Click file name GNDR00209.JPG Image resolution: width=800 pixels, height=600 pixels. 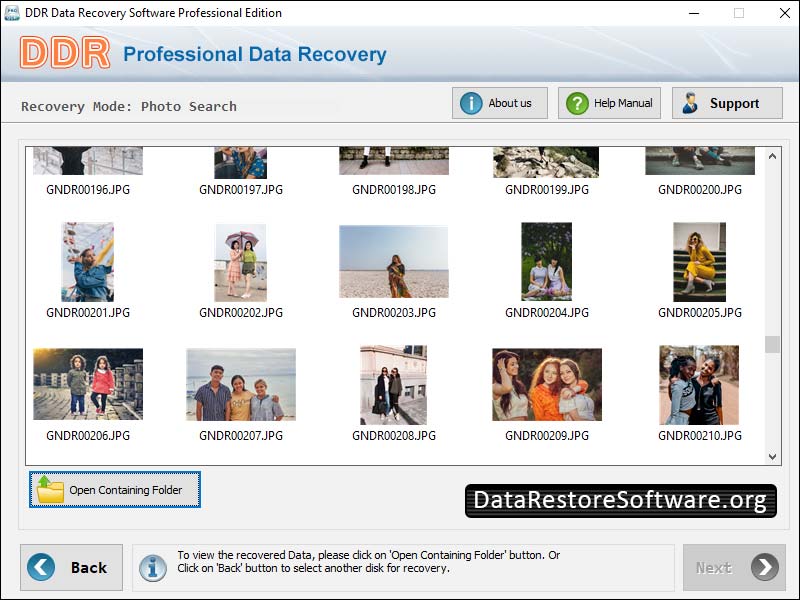click(547, 436)
